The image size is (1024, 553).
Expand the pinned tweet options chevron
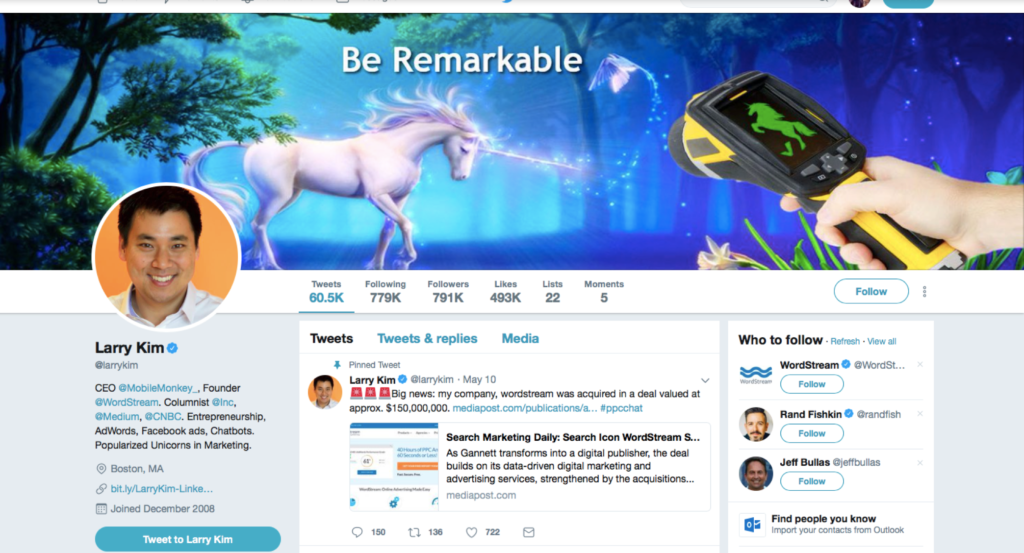point(705,380)
